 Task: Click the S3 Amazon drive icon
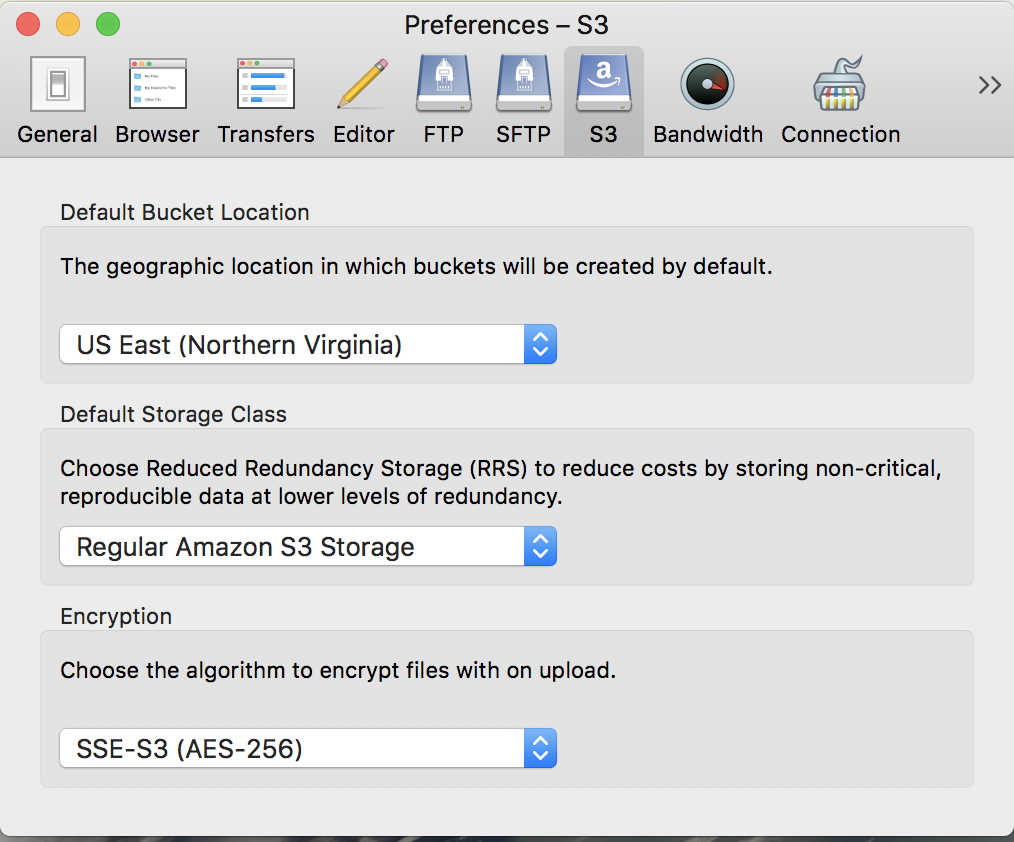(603, 84)
